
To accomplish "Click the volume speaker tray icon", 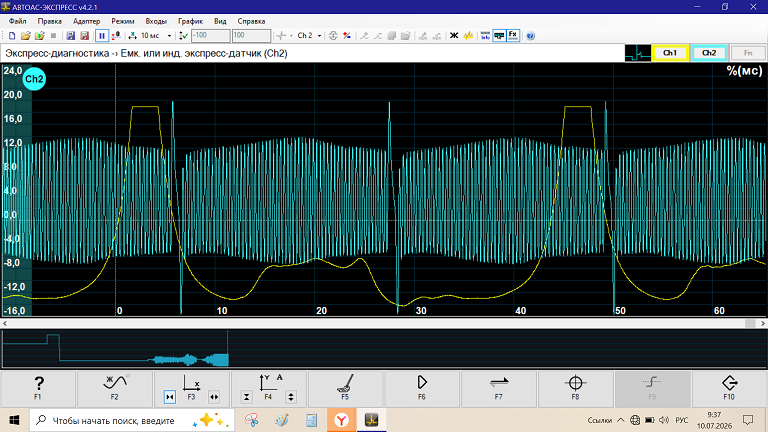I will (664, 420).
